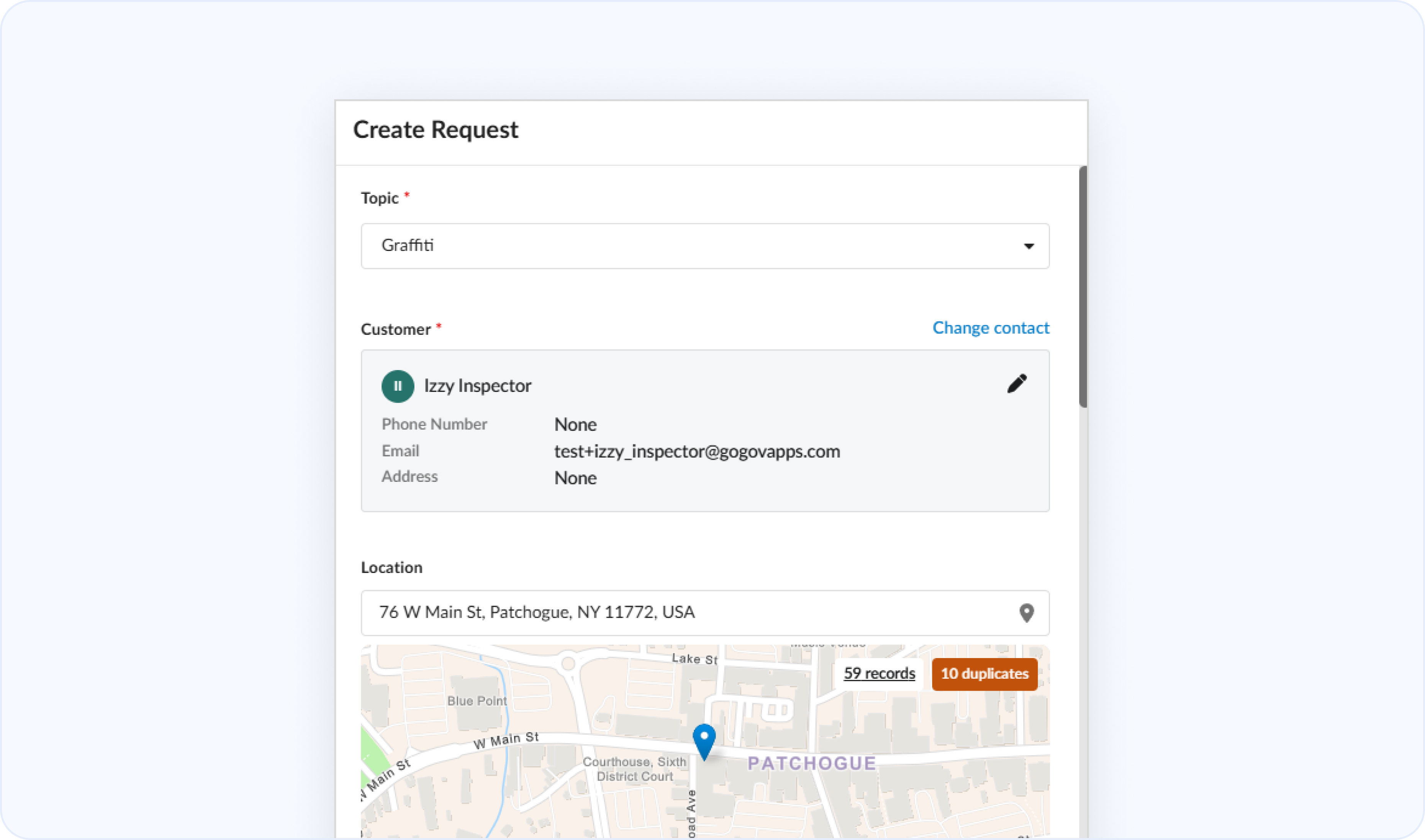Click the roundabout on the map
1425x840 pixels.
(568, 663)
